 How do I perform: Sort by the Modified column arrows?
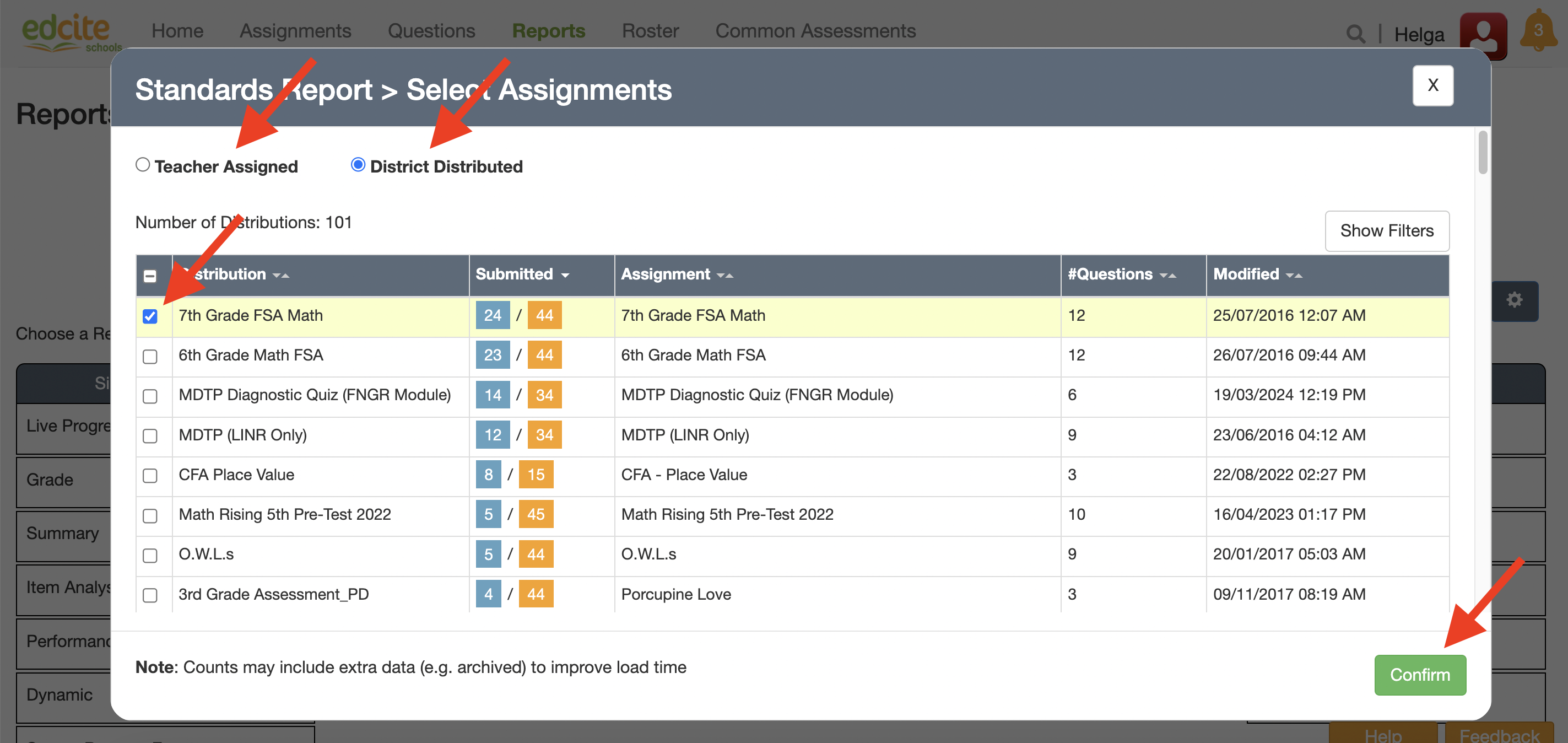(1294, 275)
